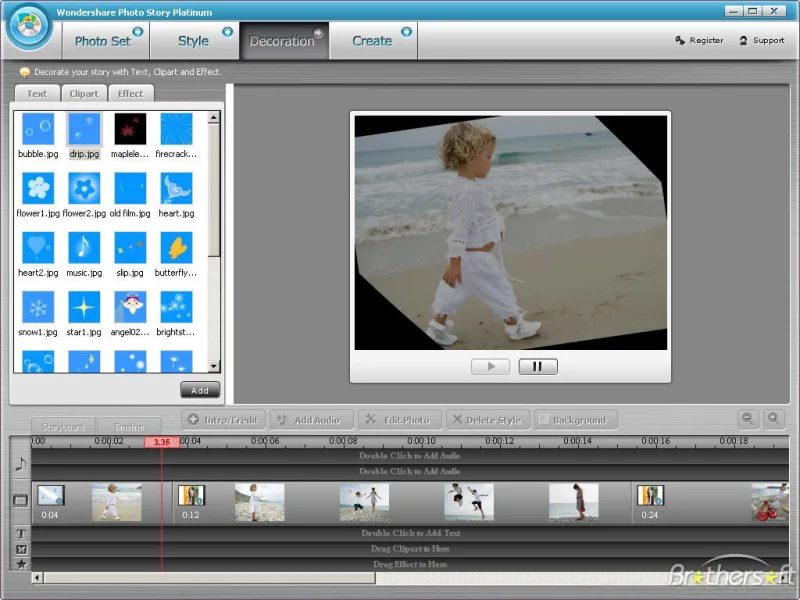
Task: Click the effect track star icon
Action: [x=21, y=564]
